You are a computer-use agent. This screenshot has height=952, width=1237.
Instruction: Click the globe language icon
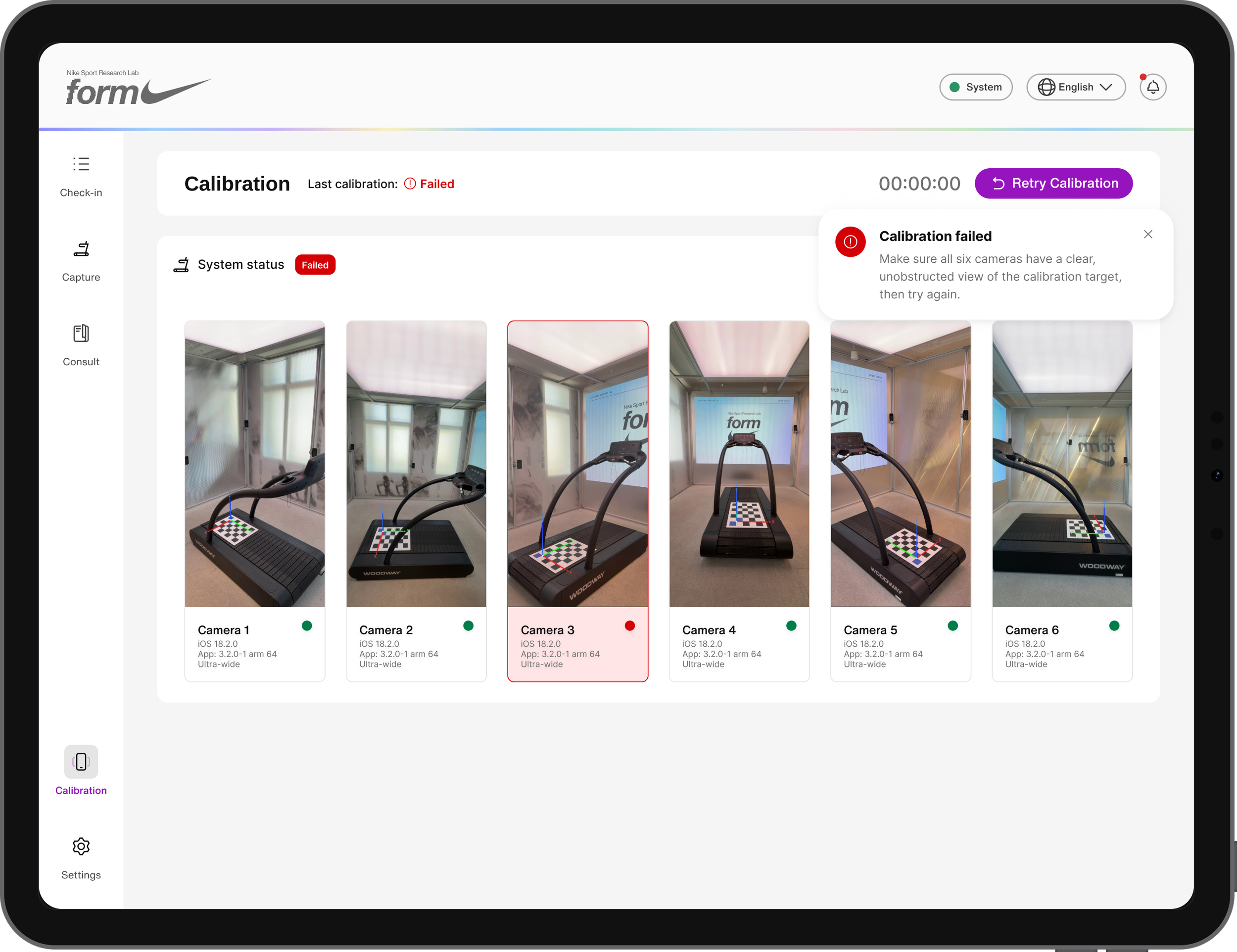1046,87
